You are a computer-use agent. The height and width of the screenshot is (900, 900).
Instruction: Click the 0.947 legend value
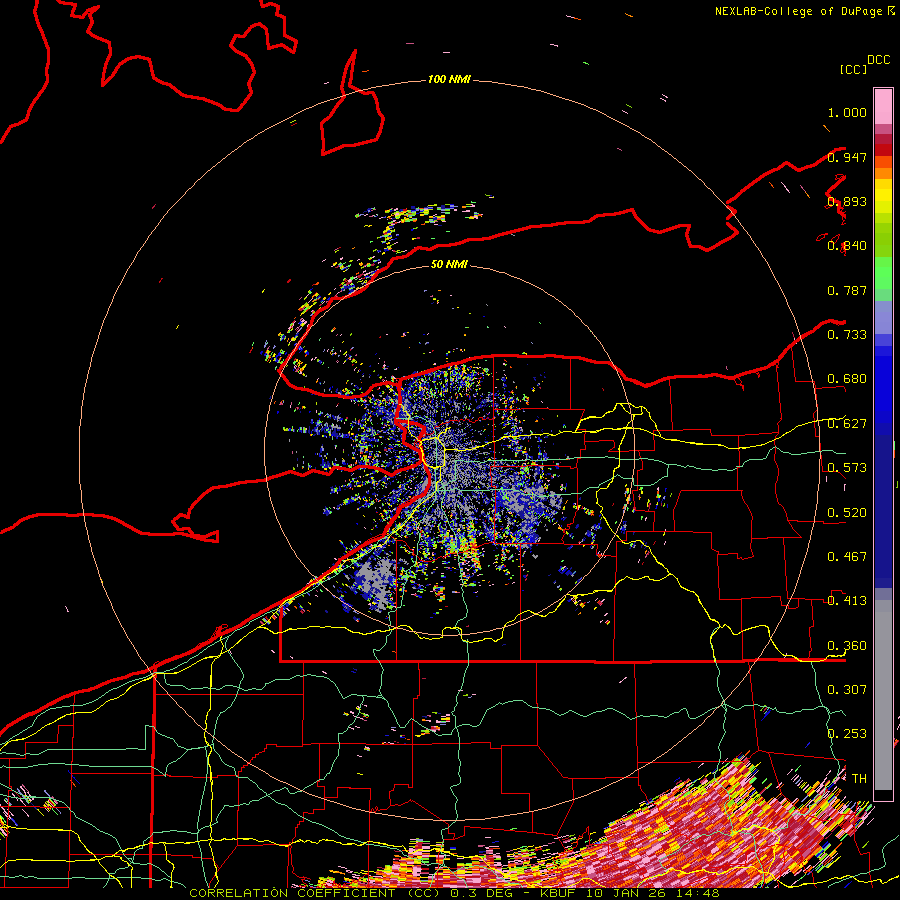[847, 157]
